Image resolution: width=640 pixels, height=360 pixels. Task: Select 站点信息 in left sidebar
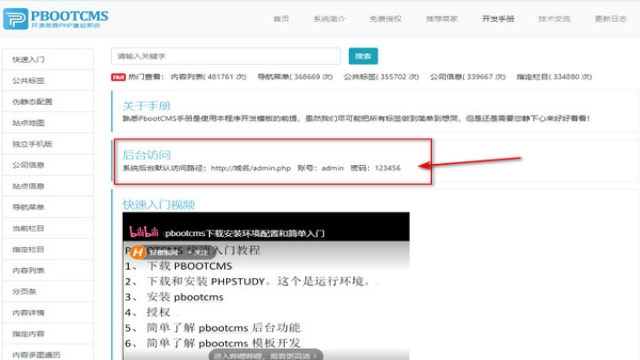point(48,186)
